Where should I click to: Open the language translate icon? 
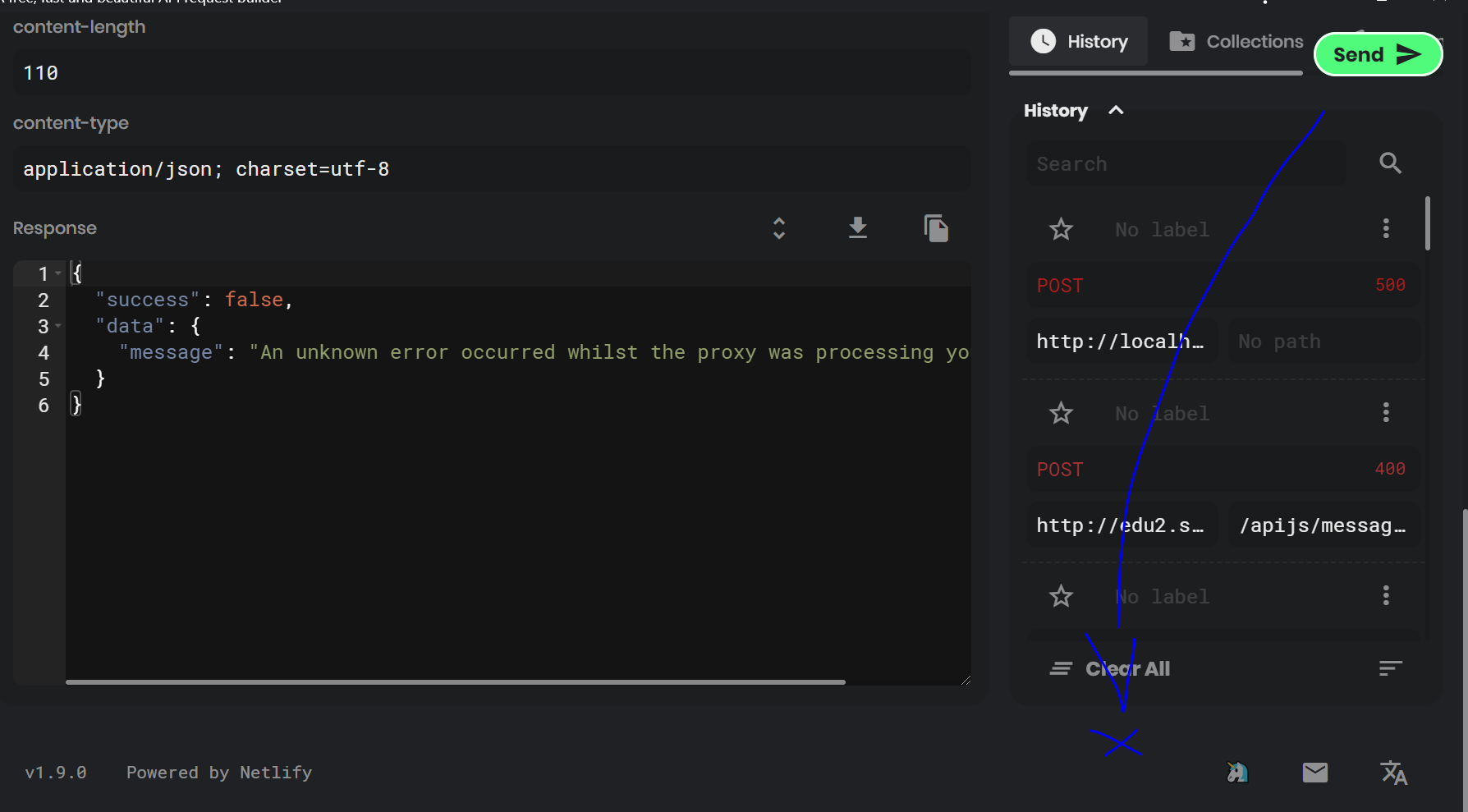(x=1393, y=773)
